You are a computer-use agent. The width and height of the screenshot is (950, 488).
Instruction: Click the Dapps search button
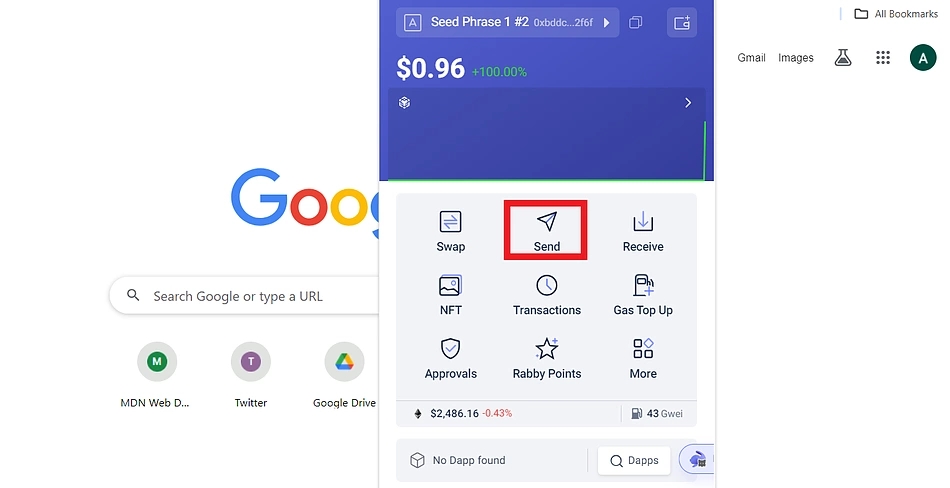(x=634, y=461)
